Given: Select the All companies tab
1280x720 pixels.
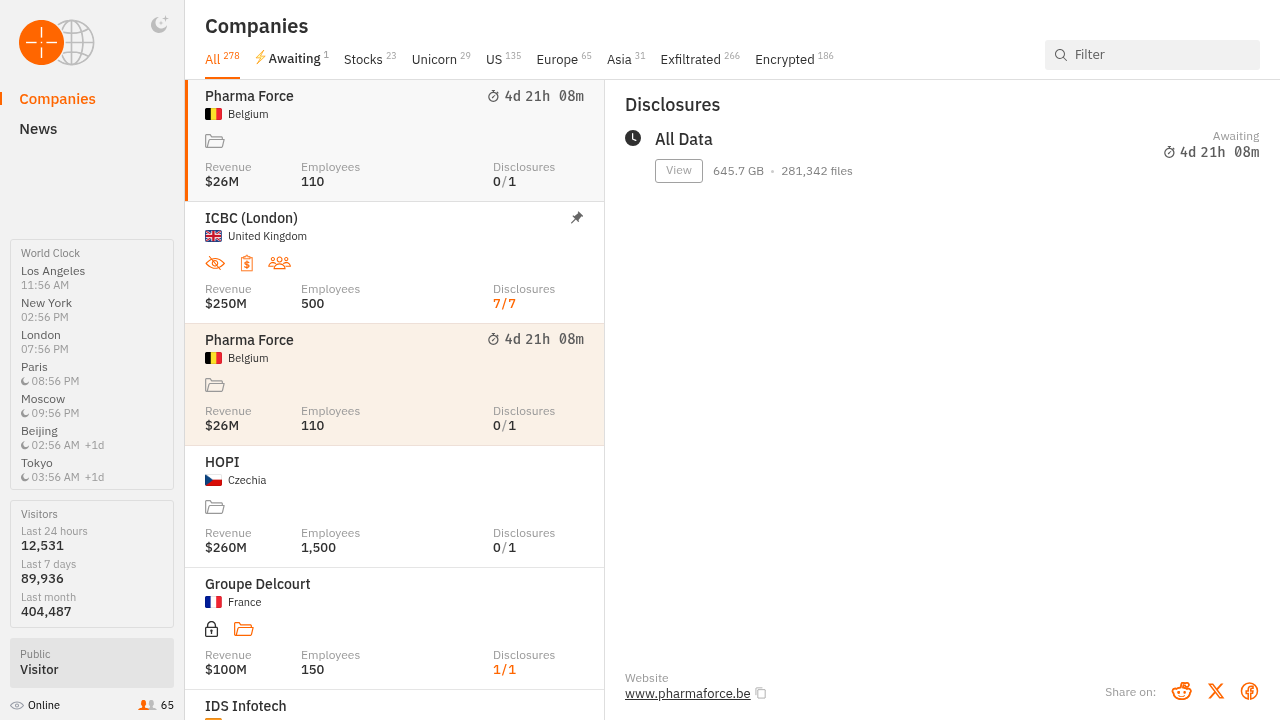Looking at the screenshot, I should (x=222, y=59).
